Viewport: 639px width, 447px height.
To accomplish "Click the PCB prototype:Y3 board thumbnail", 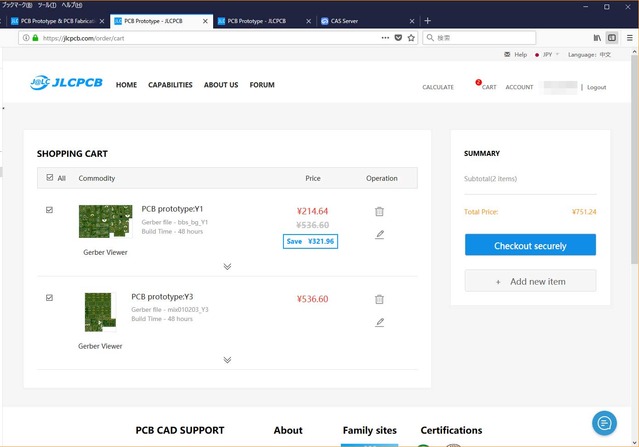I will point(100,312).
